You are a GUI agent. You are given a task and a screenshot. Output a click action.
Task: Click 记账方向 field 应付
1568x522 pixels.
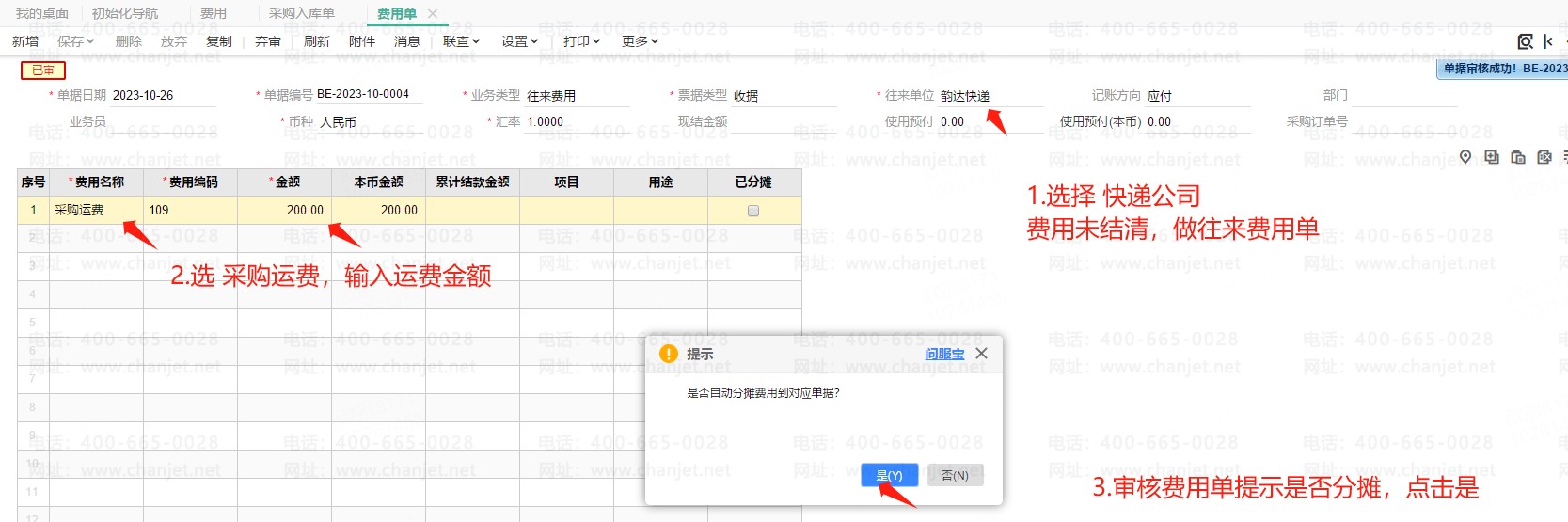[x=1197, y=96]
